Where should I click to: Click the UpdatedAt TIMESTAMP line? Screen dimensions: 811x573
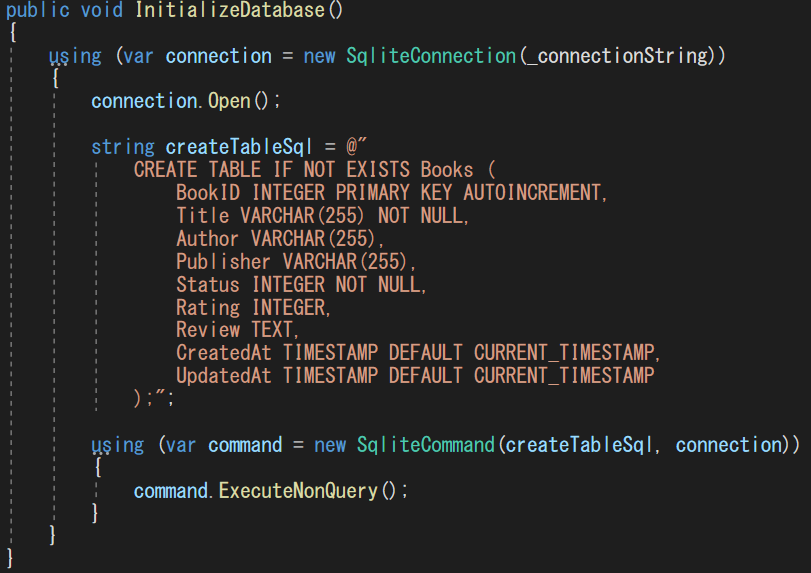pyautogui.click(x=415, y=376)
